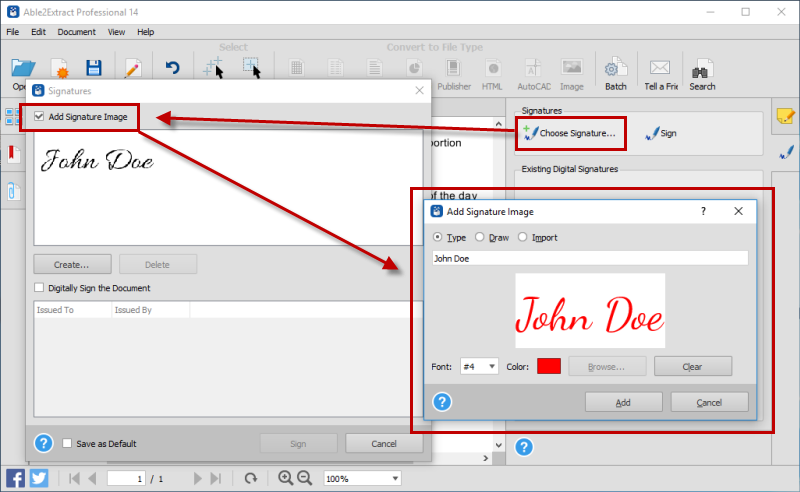Select the John Doe signature preview in Signatures
800x492 pixels.
tap(97, 160)
